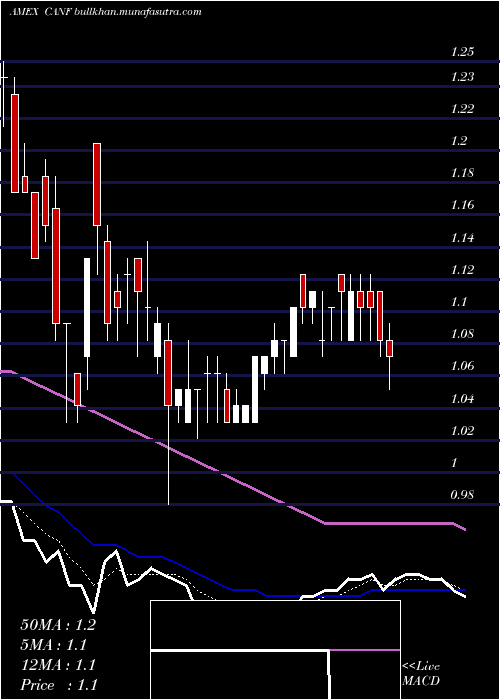Click the 1.08 price axis label
The width and height of the screenshot is (500, 700).
pyautogui.click(x=462, y=334)
